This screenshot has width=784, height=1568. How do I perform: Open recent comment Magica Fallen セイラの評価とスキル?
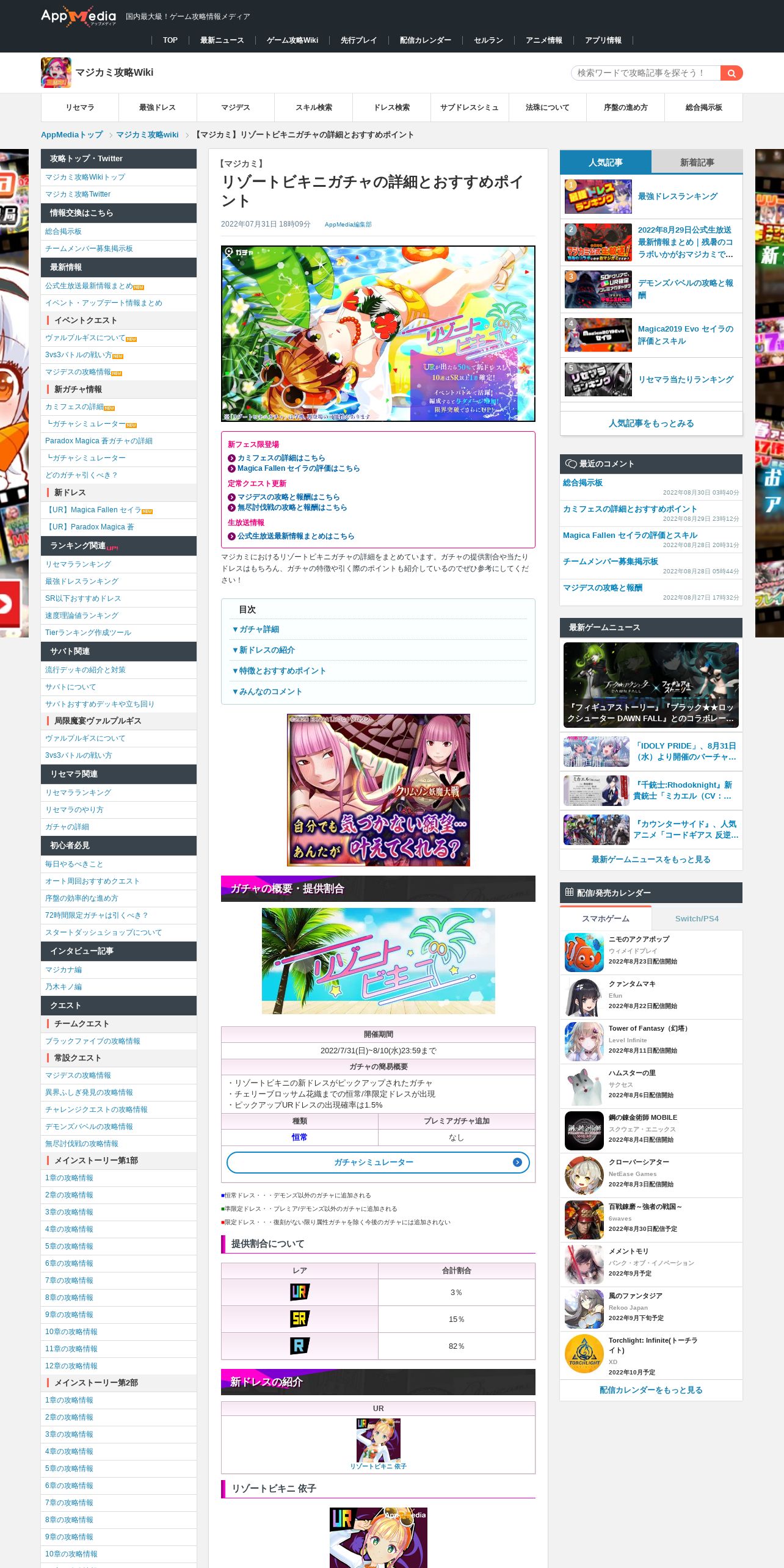click(630, 535)
